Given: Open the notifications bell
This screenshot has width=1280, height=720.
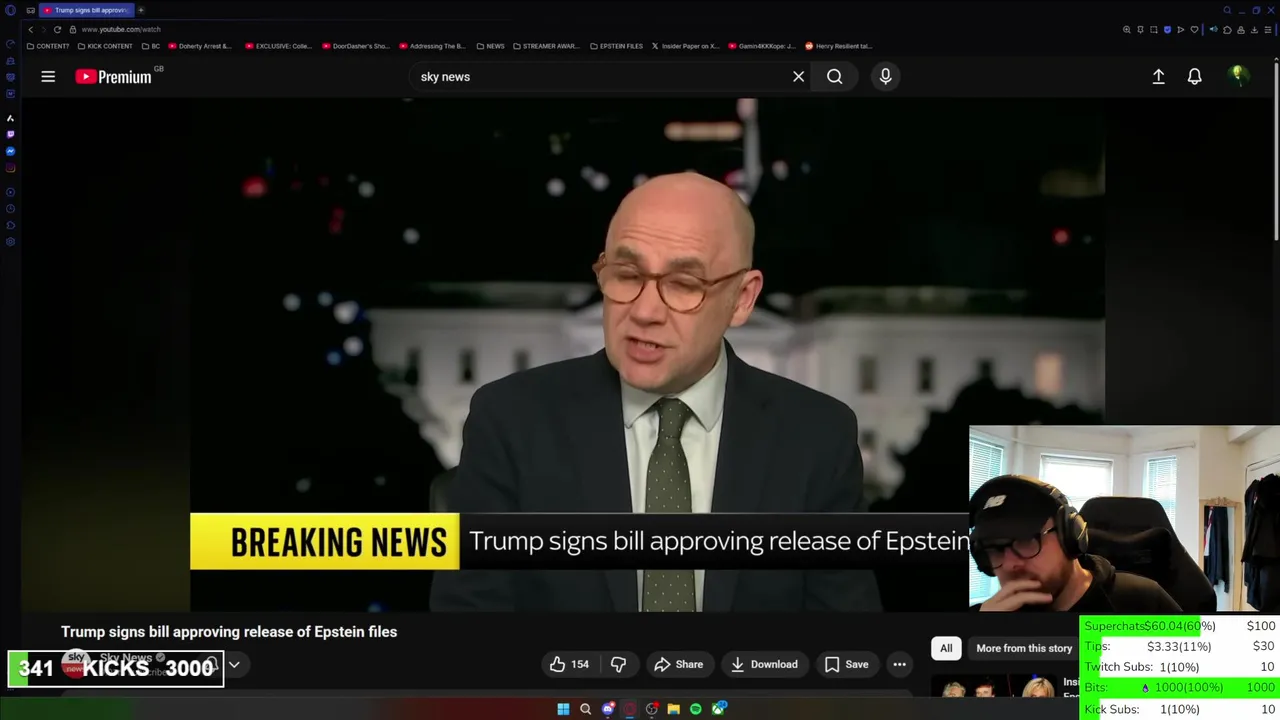Looking at the screenshot, I should pyautogui.click(x=1194, y=77).
